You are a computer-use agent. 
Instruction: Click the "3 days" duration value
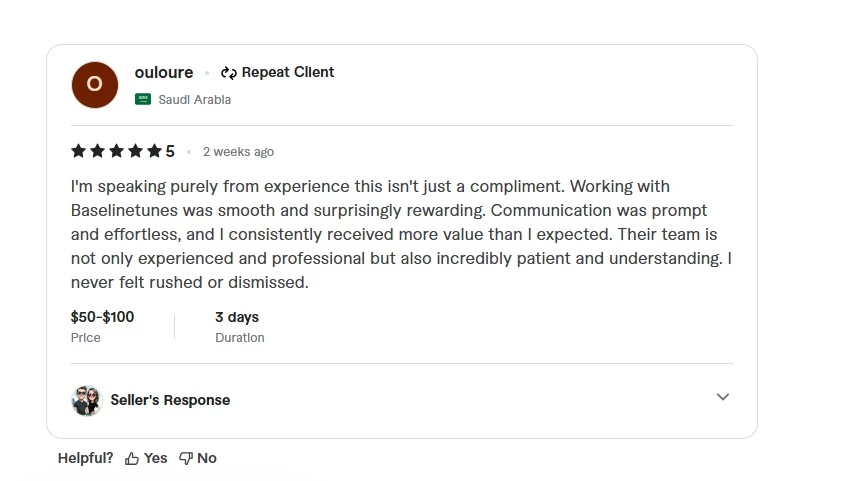(237, 317)
